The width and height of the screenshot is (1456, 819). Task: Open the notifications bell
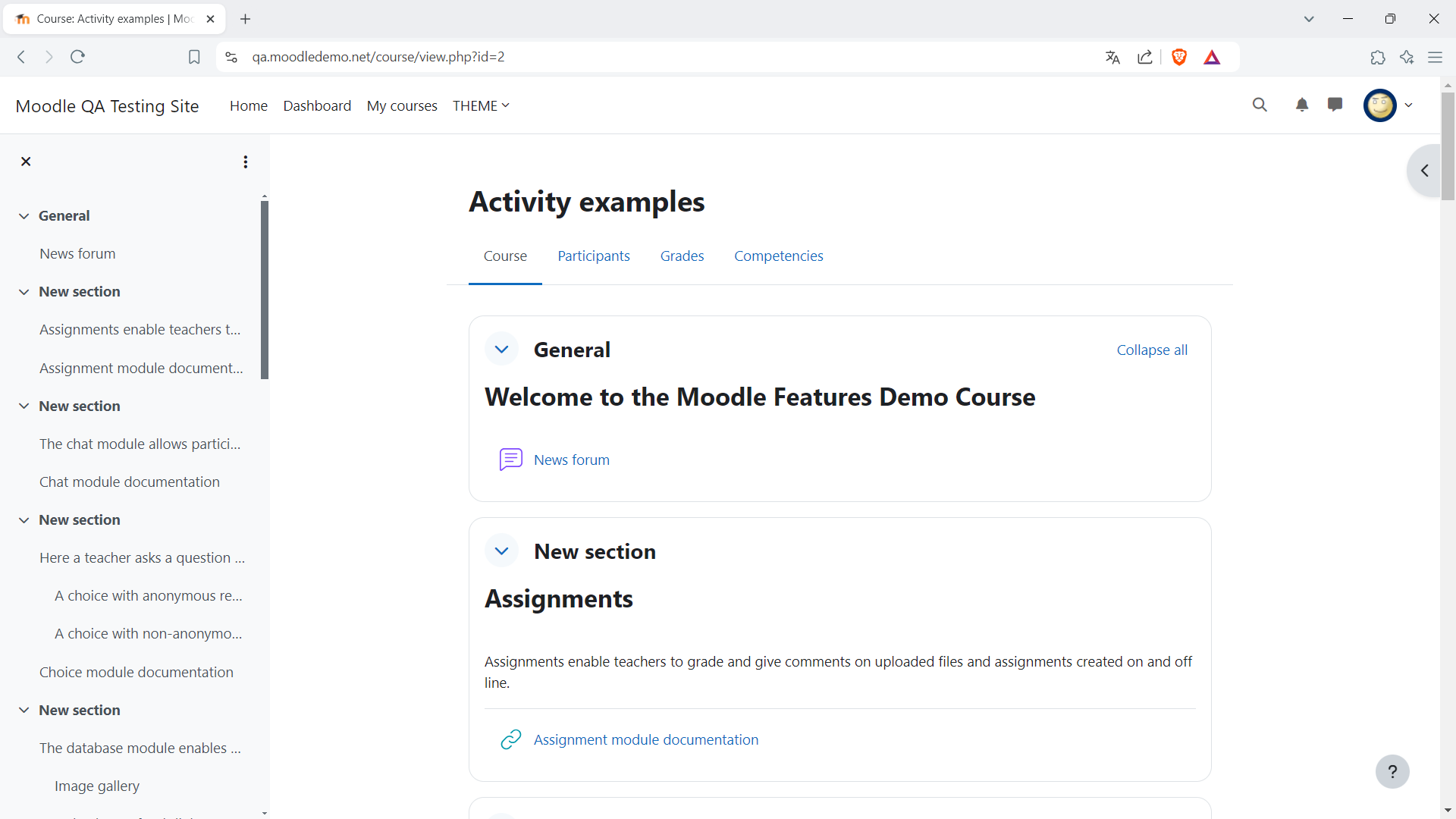(1302, 105)
